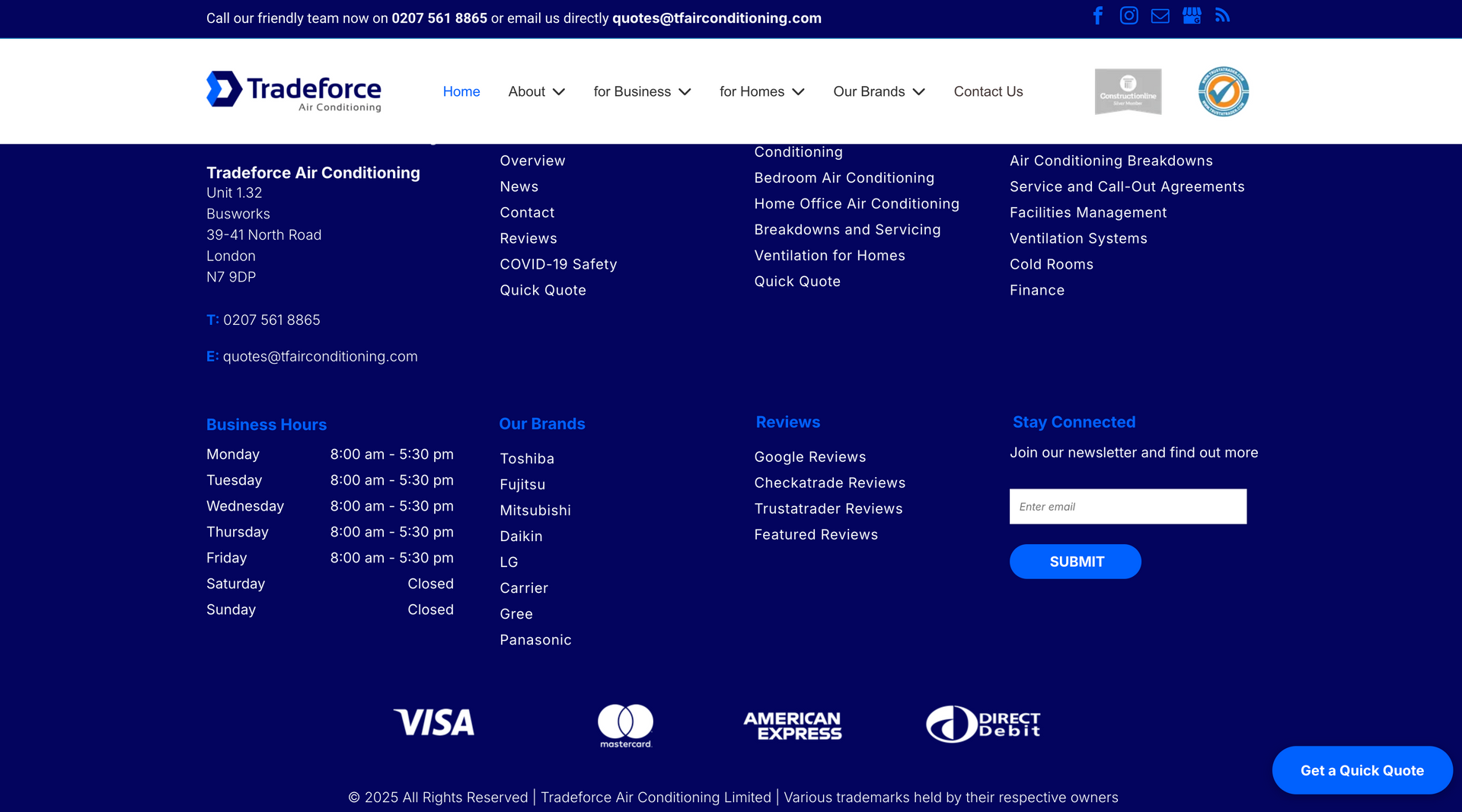Open Trustatrader Reviews link
The image size is (1462, 812).
[x=828, y=509]
